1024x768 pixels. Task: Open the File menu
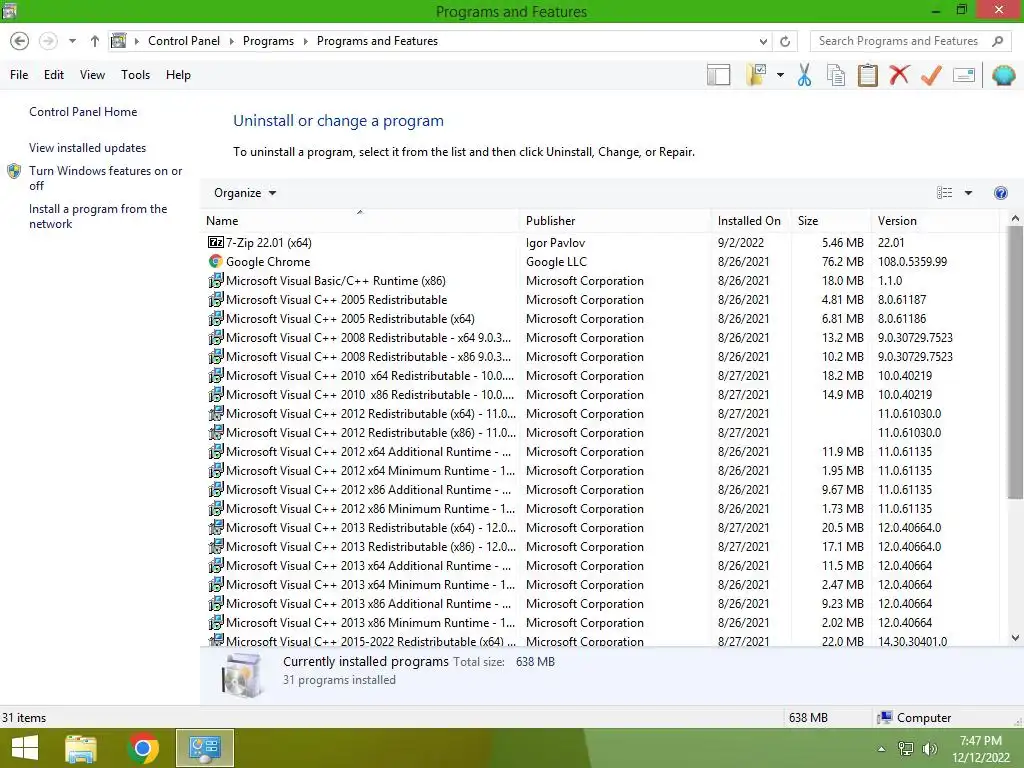coord(19,75)
